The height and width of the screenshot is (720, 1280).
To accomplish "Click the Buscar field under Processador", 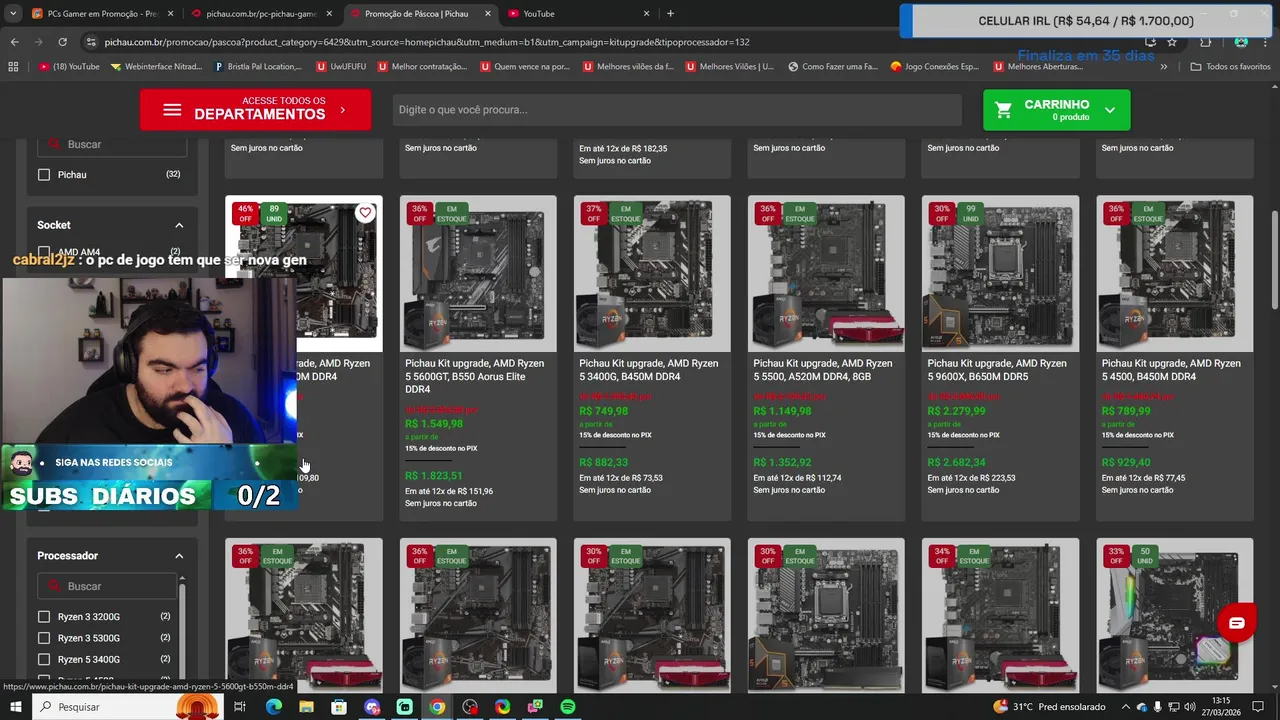I will click(x=108, y=586).
